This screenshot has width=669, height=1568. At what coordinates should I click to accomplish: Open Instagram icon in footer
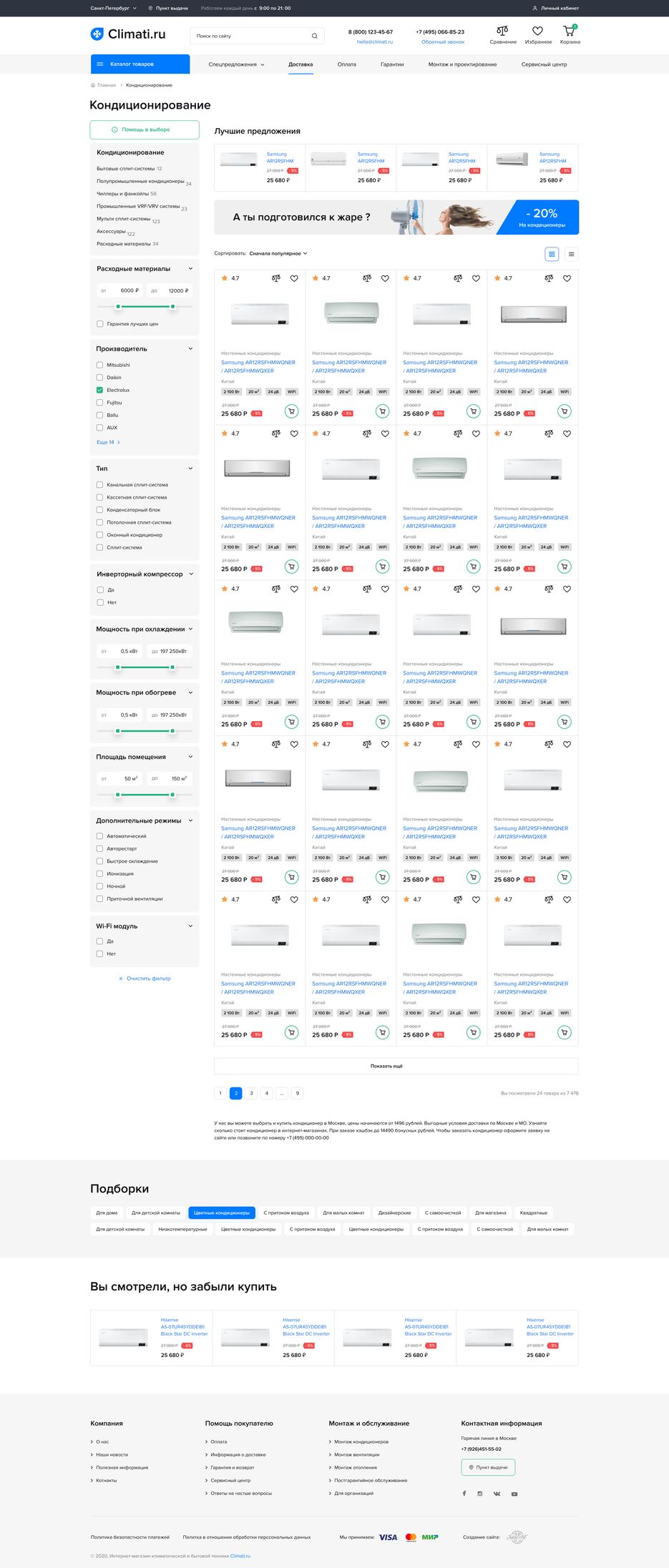point(480,1494)
